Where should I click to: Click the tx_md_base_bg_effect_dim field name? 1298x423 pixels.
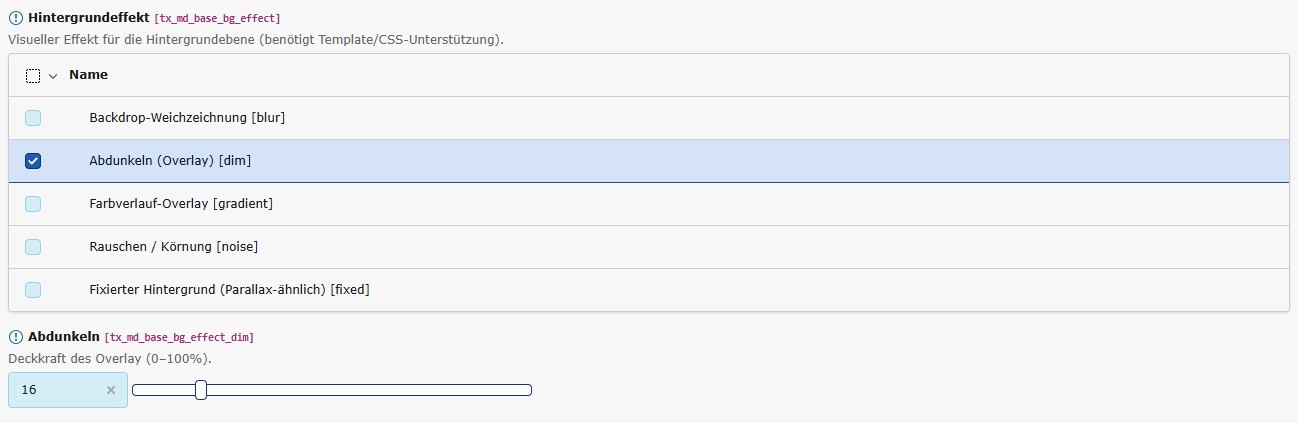185,338
